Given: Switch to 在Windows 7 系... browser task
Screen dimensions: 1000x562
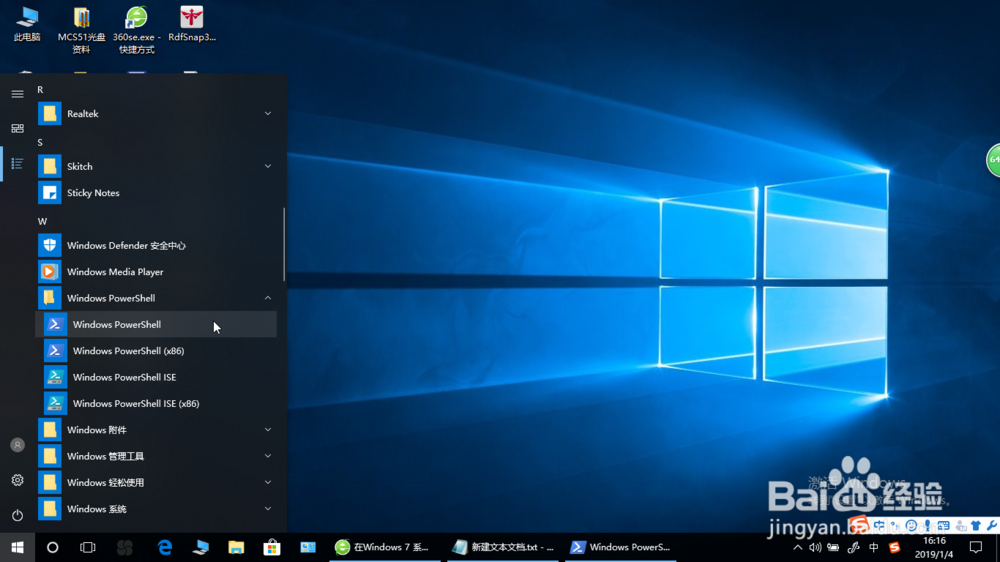Looking at the screenshot, I should [385, 547].
